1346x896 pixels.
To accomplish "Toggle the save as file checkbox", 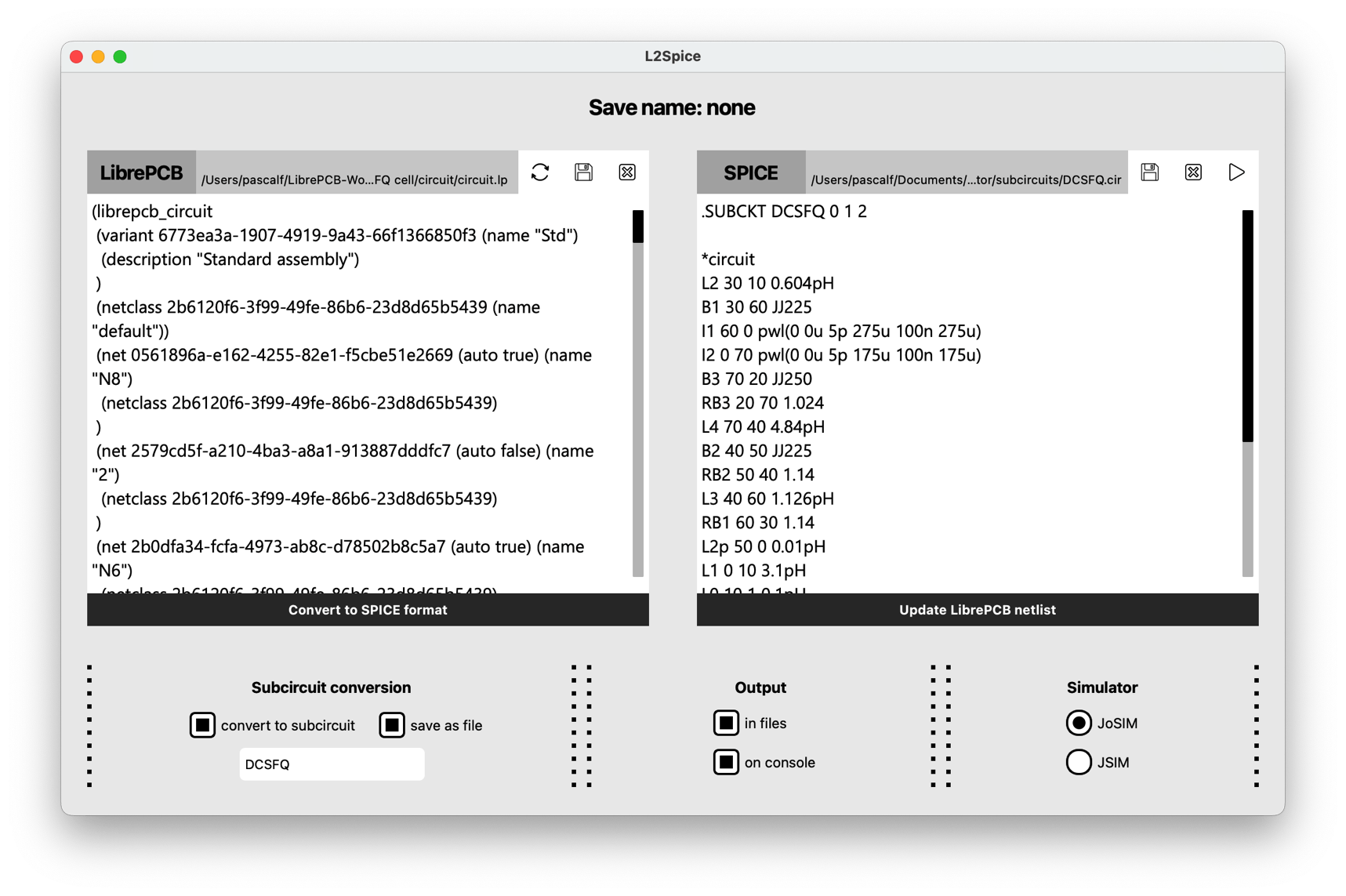I will 392,725.
